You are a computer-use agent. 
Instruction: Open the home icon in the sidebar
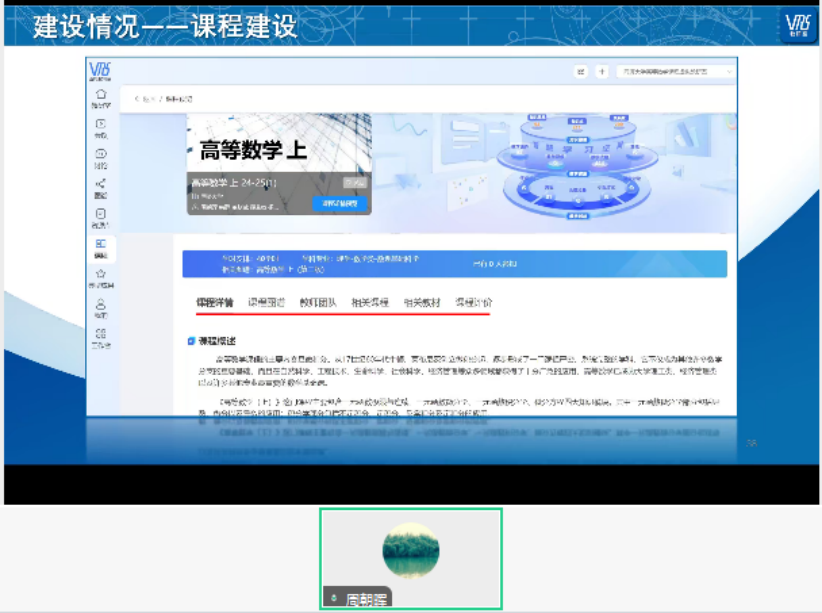(x=103, y=91)
